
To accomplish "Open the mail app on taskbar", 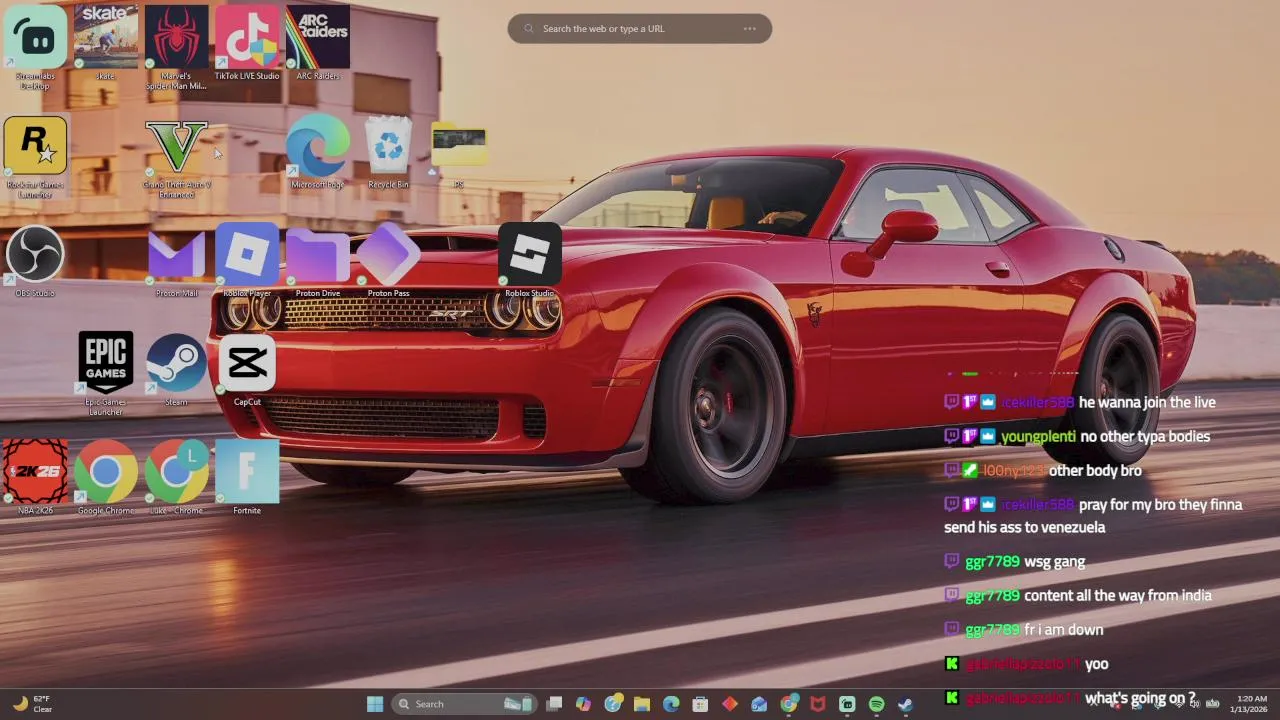I will pos(759,704).
